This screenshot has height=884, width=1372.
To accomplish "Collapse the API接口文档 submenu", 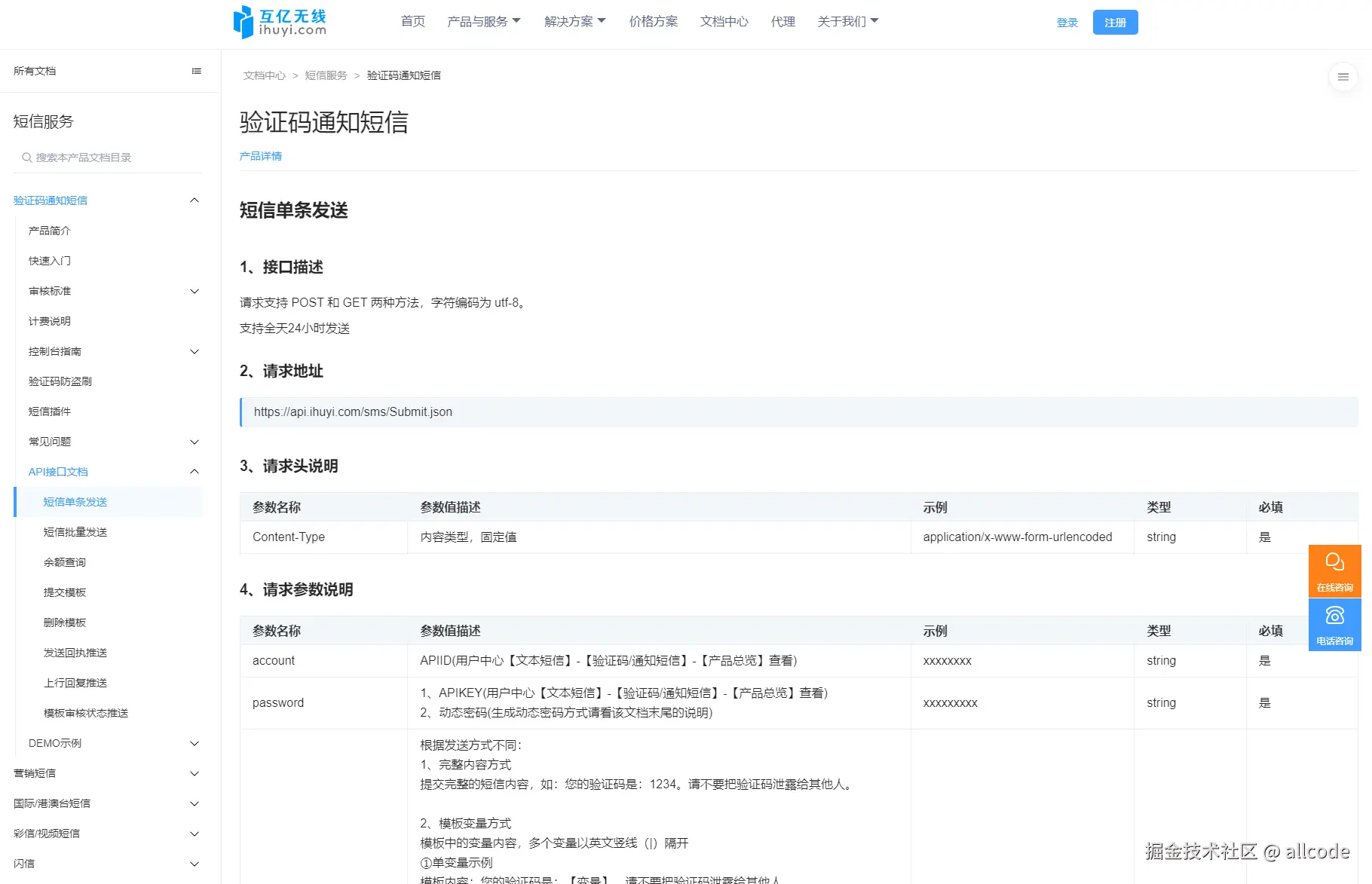I will click(194, 472).
